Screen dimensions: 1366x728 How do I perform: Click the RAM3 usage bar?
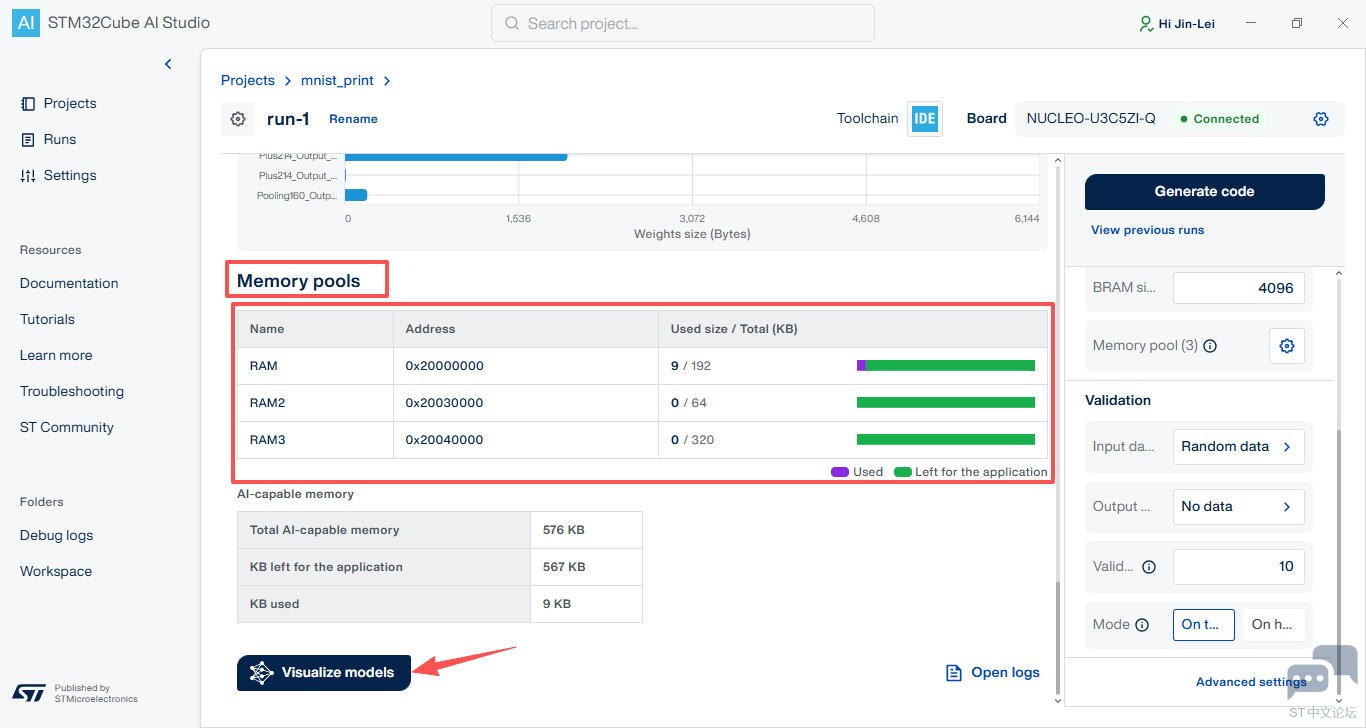click(x=946, y=440)
